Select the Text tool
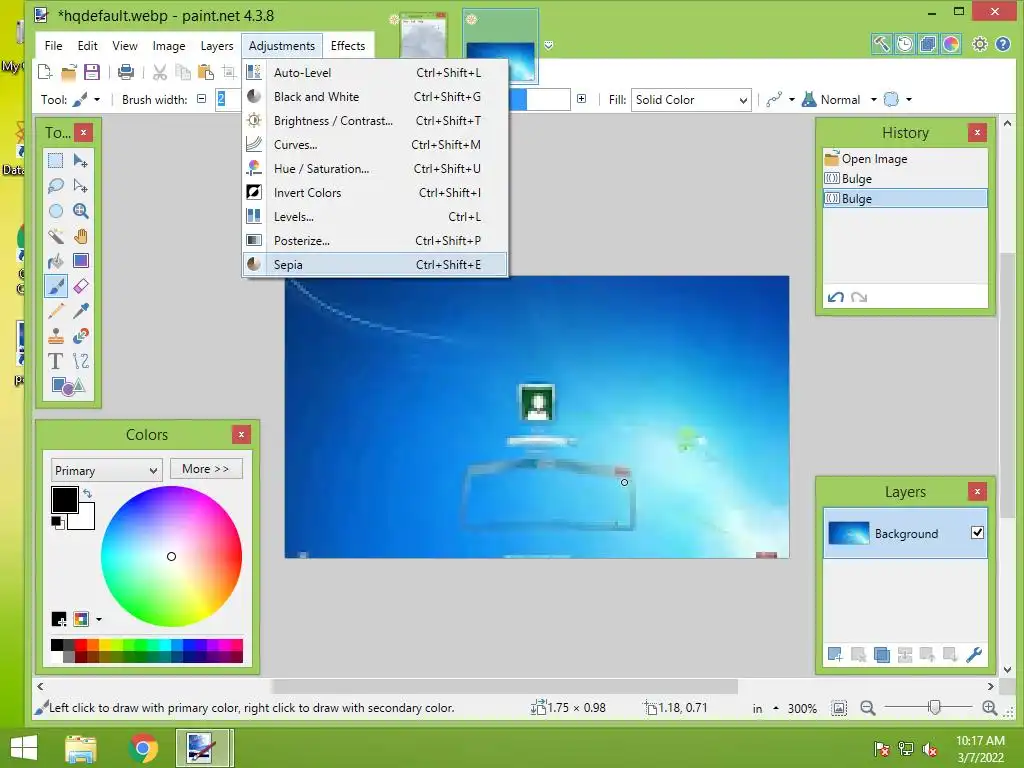The image size is (1024, 768). pyautogui.click(x=56, y=360)
